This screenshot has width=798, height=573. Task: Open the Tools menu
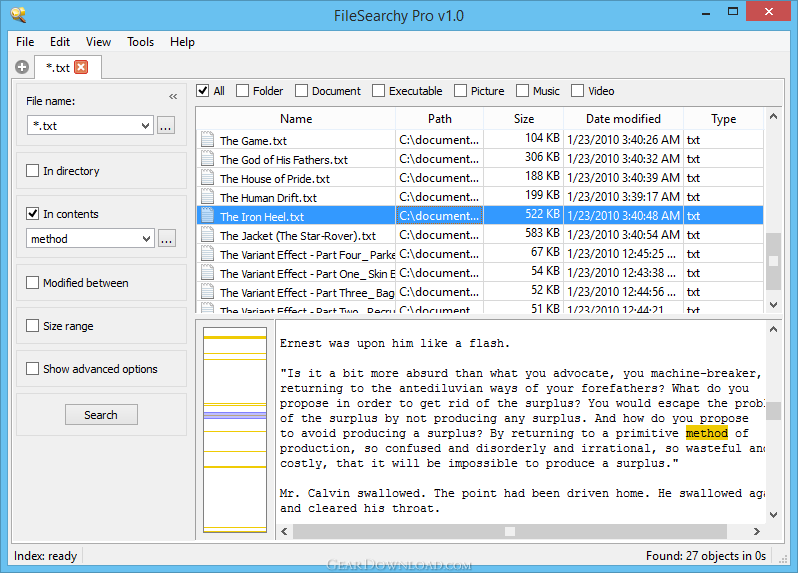pyautogui.click(x=140, y=42)
